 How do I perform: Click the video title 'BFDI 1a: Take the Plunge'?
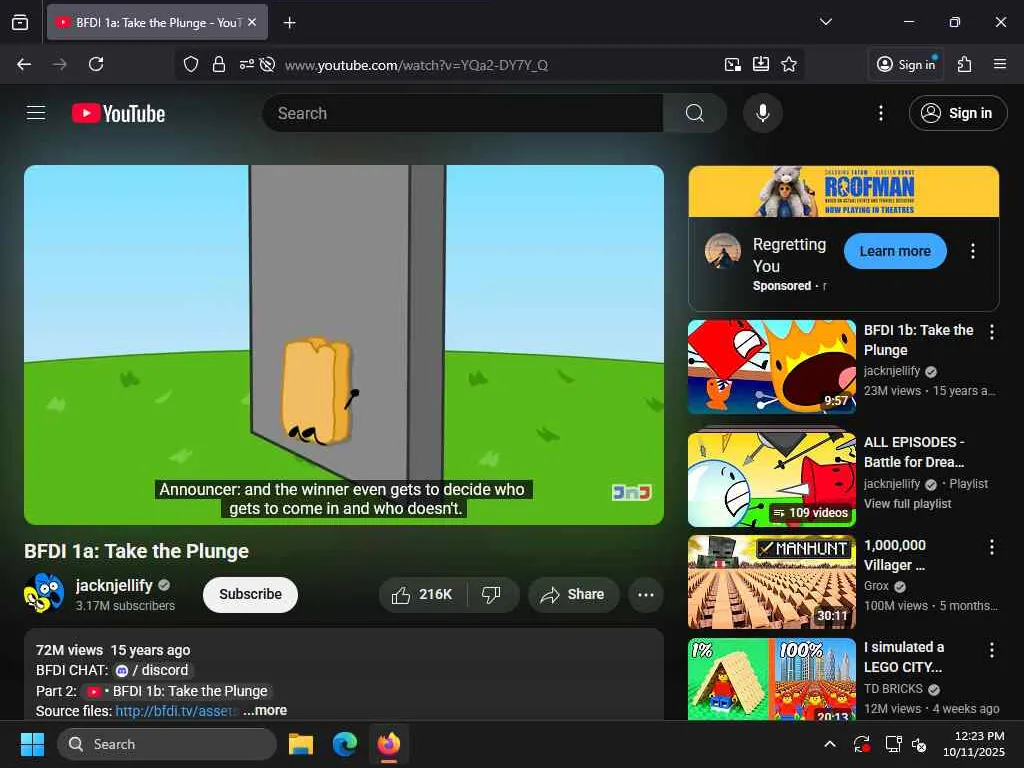coord(136,551)
